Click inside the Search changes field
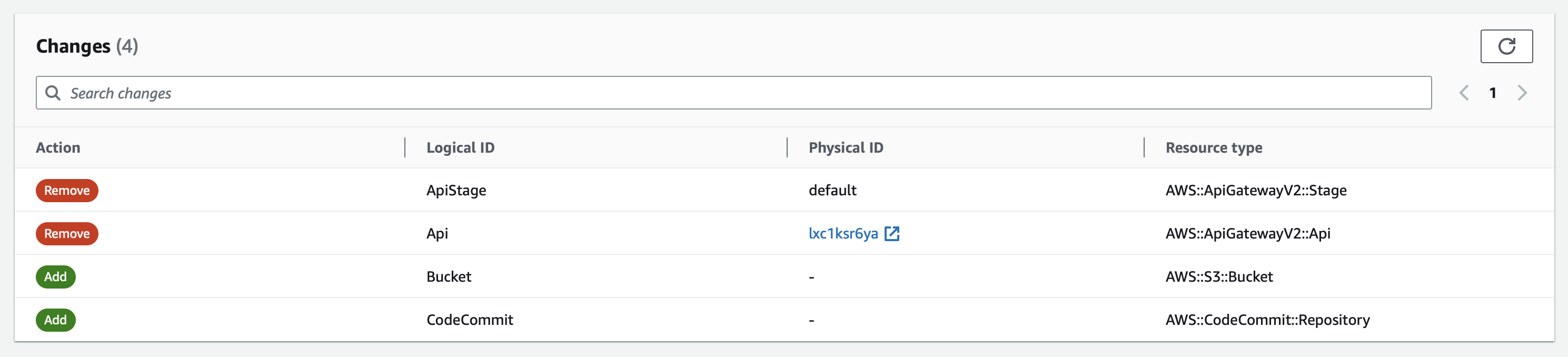 pyautogui.click(x=426, y=93)
